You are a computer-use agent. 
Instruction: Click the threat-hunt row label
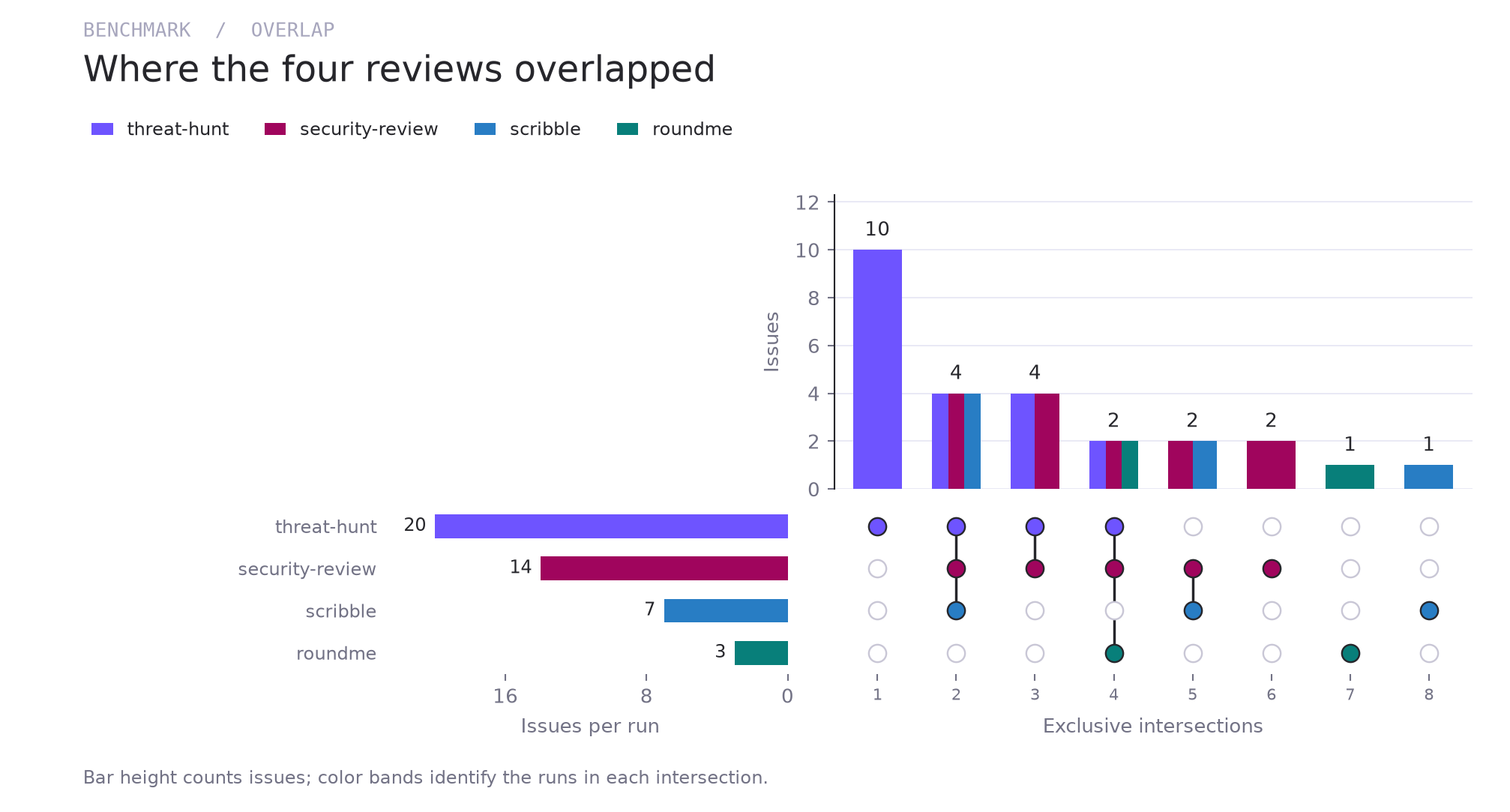click(x=325, y=527)
